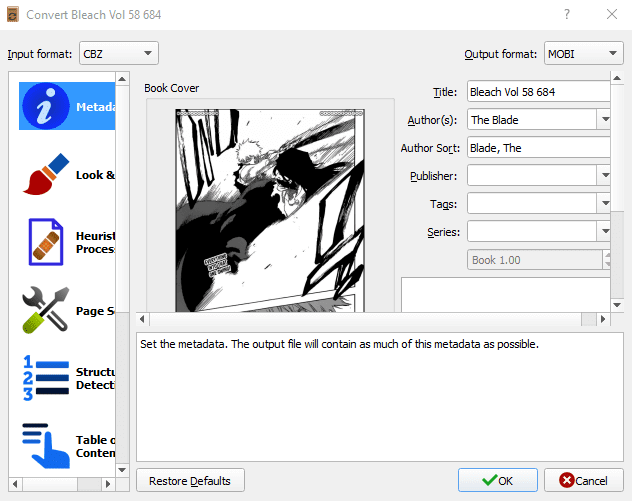Open Page Setup wrench and screwdriver icon
This screenshot has width=632, height=501.
coord(46,310)
